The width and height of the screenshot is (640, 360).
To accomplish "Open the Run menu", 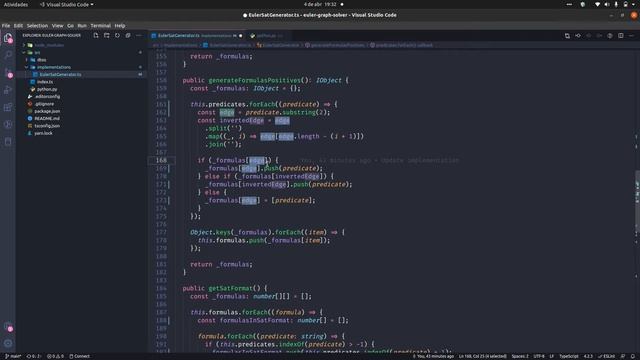I will (82, 26).
